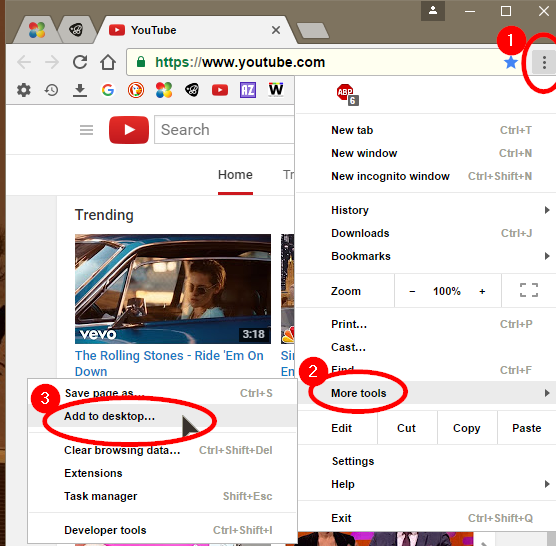This screenshot has height=546, width=556.
Task: Click the Copy button in the Edit row
Action: [x=467, y=428]
